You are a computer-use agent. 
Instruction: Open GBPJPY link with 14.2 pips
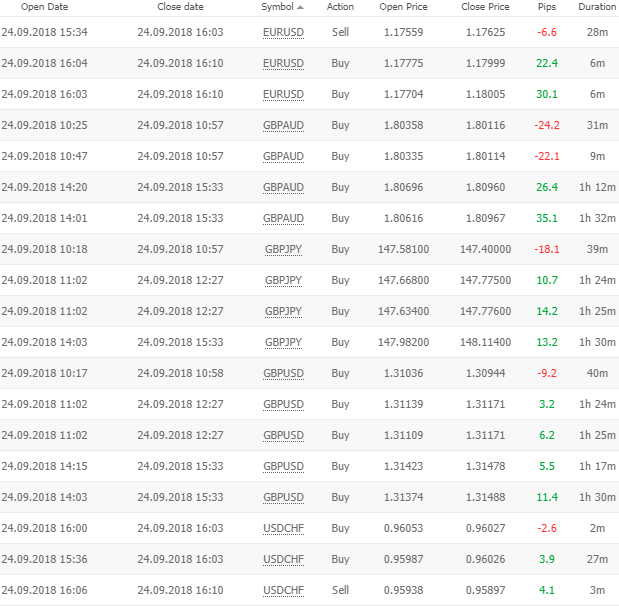click(283, 311)
